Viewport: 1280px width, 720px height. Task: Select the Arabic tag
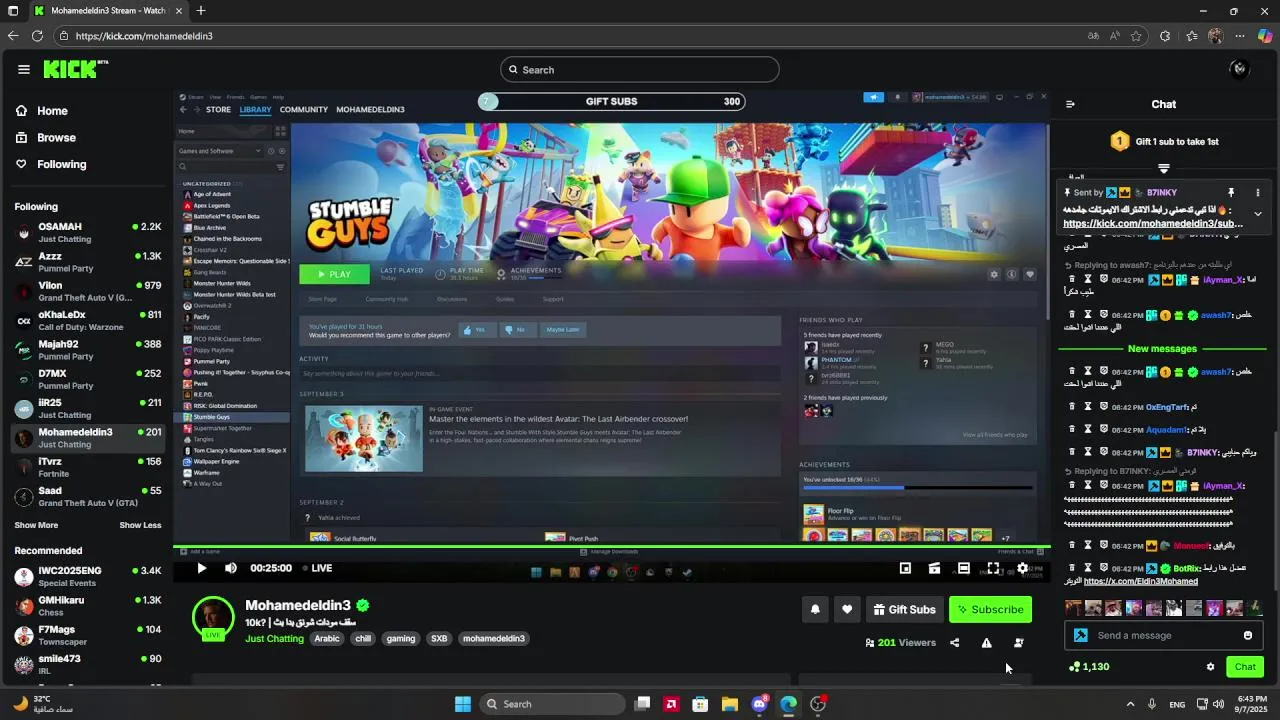click(x=327, y=639)
